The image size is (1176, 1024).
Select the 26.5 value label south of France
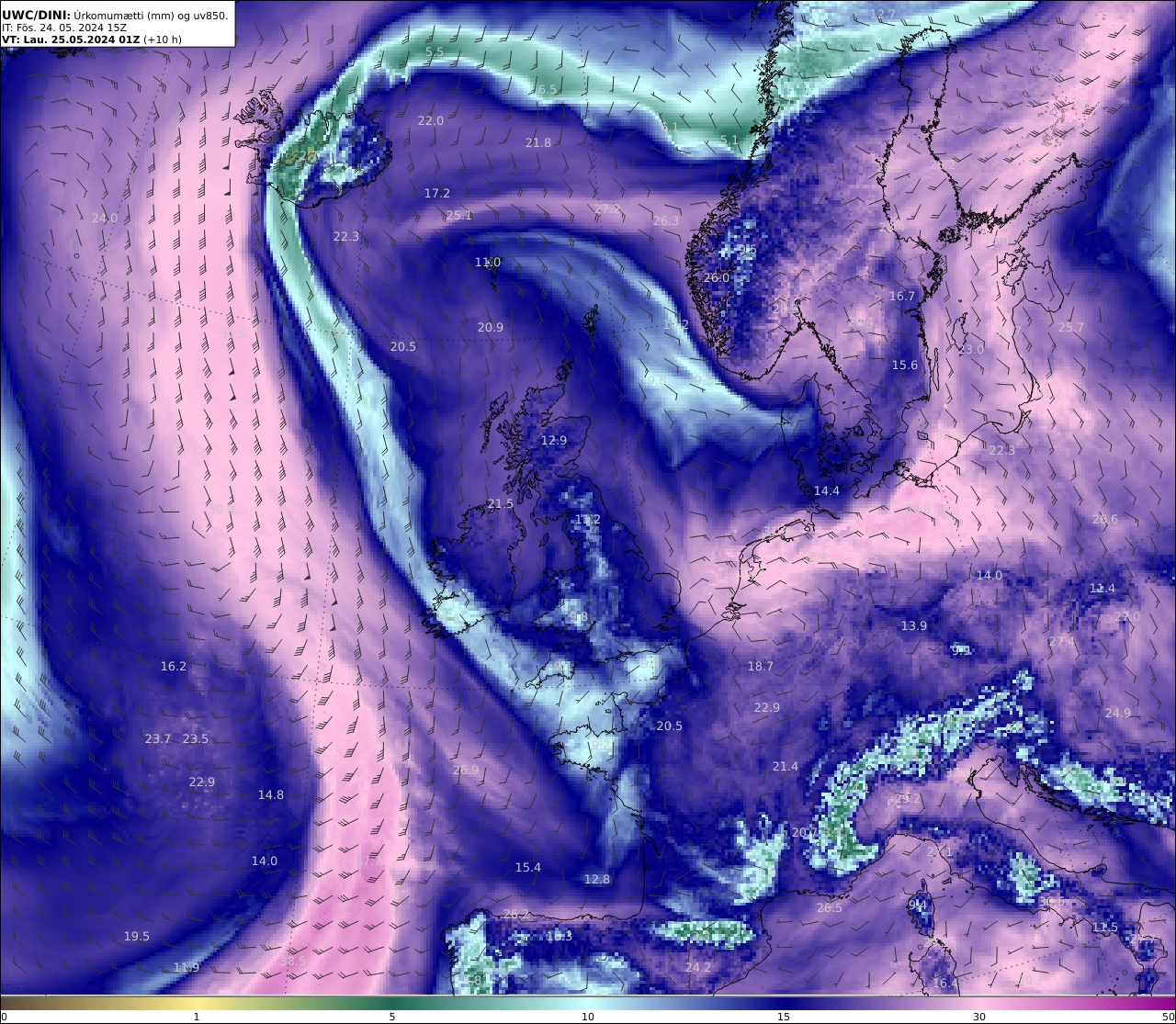(x=830, y=908)
